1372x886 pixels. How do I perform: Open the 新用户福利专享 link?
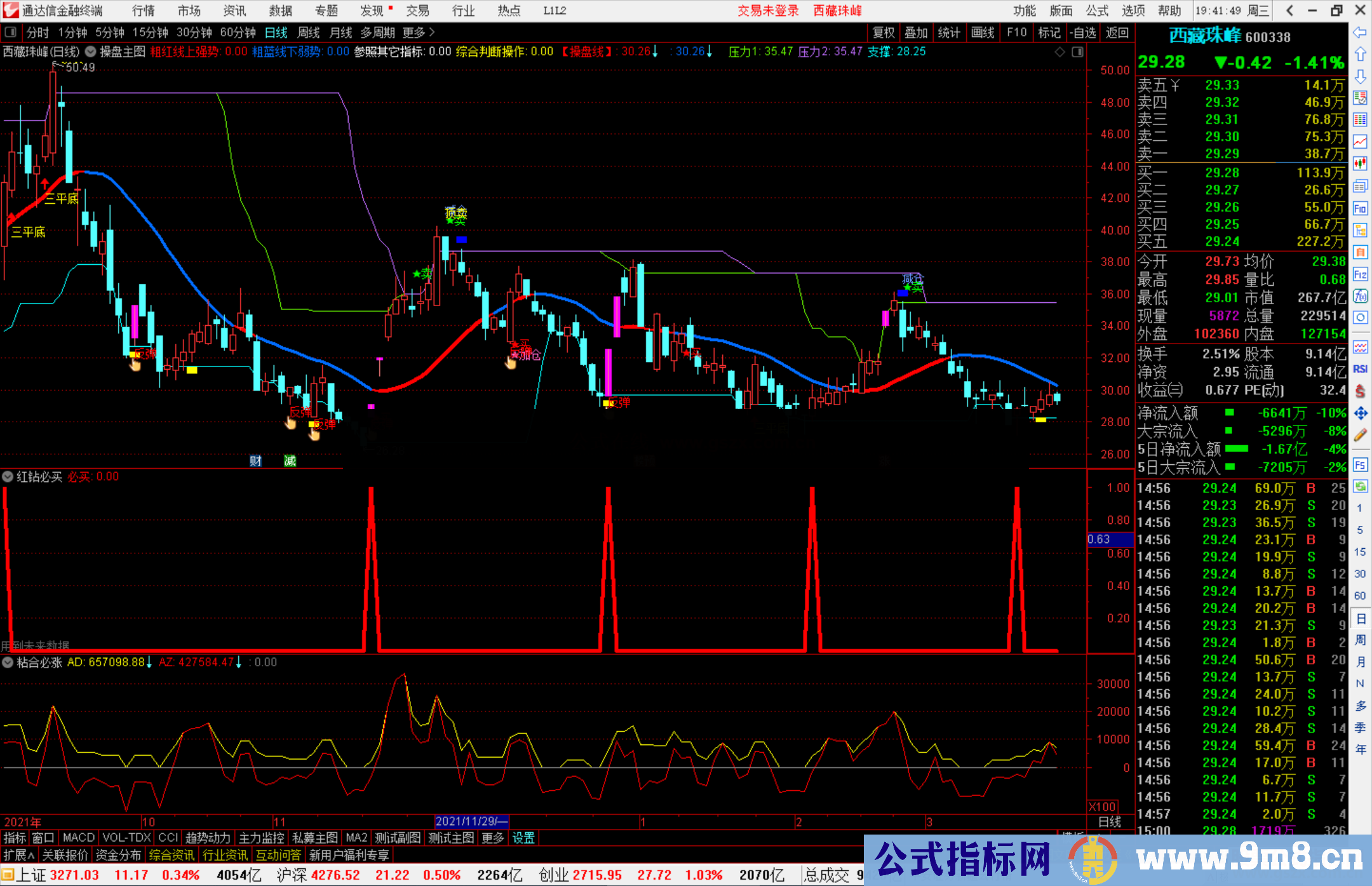point(348,855)
